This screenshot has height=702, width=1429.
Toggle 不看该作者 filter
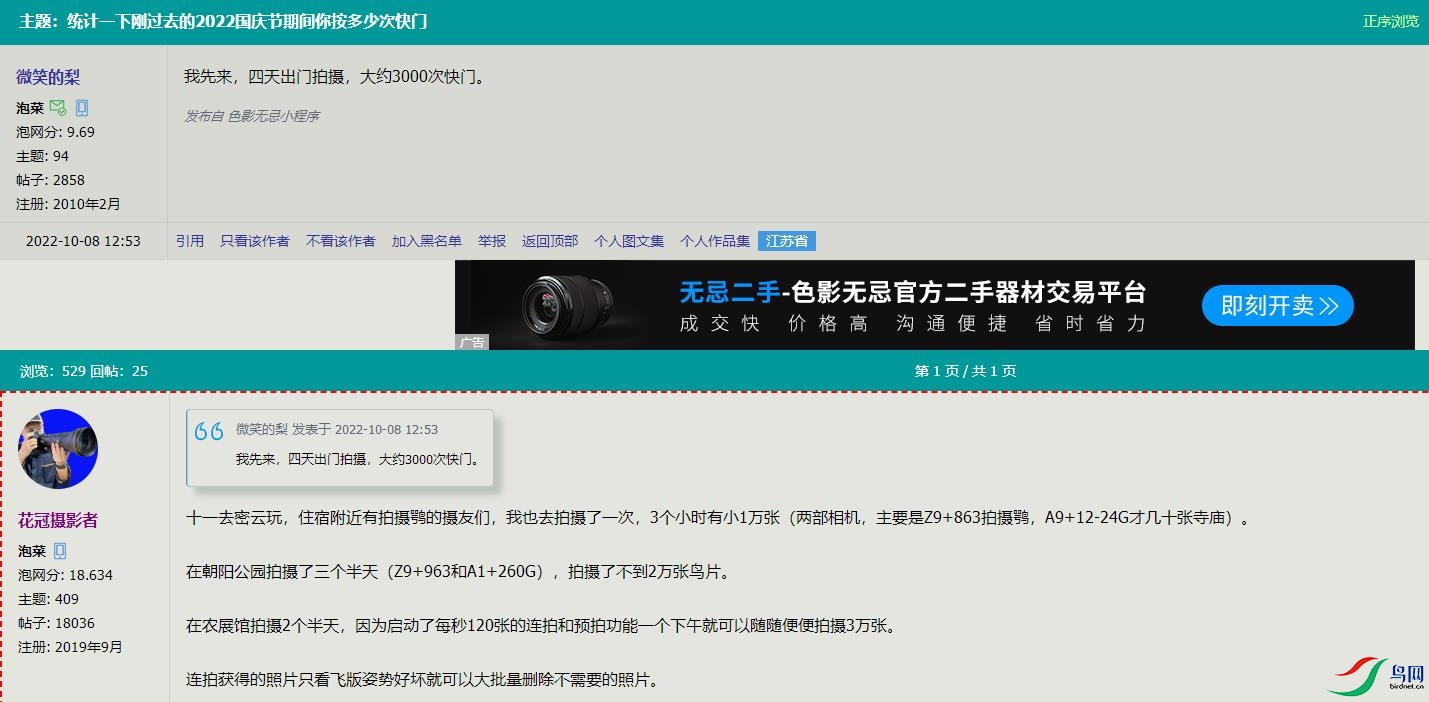pos(341,241)
